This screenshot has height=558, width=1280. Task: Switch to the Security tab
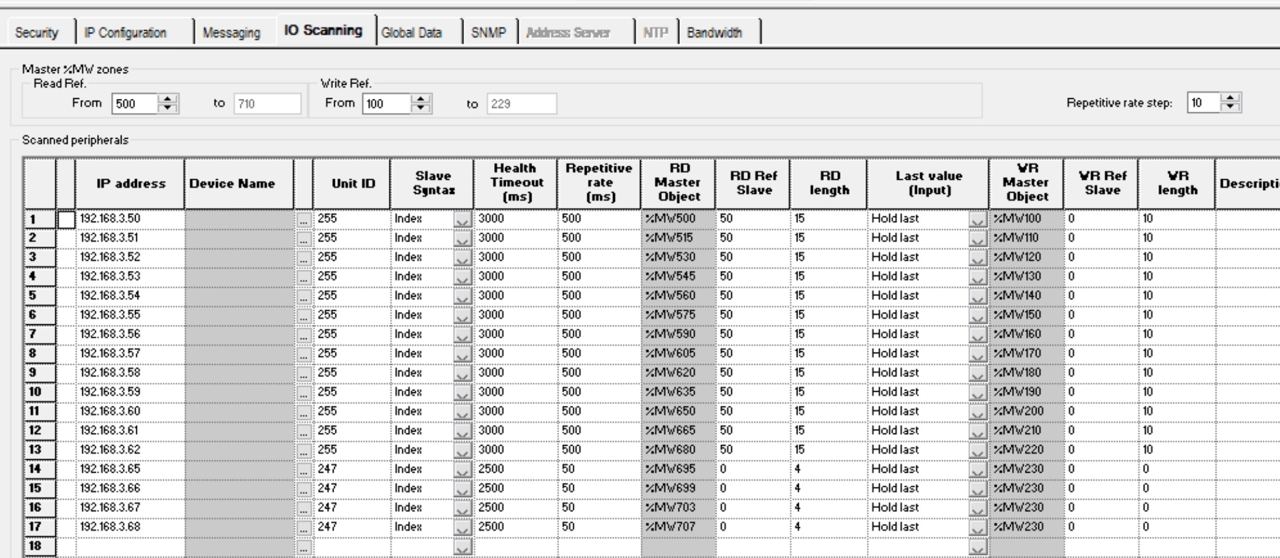coord(36,32)
